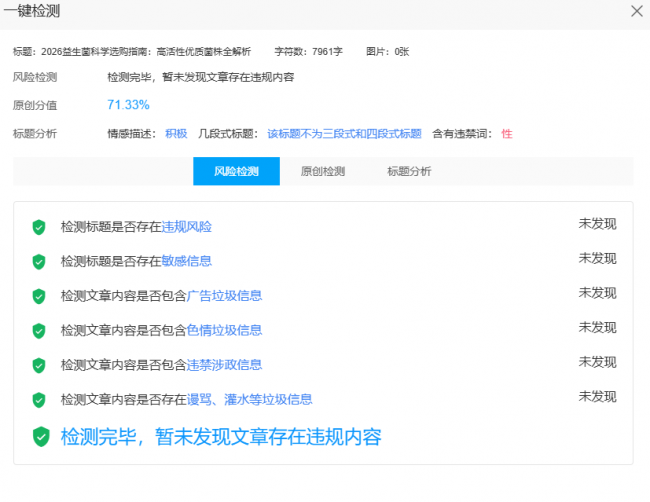The image size is (650, 502).
Task: Switch to the 风险检测 tab
Action: [x=236, y=171]
